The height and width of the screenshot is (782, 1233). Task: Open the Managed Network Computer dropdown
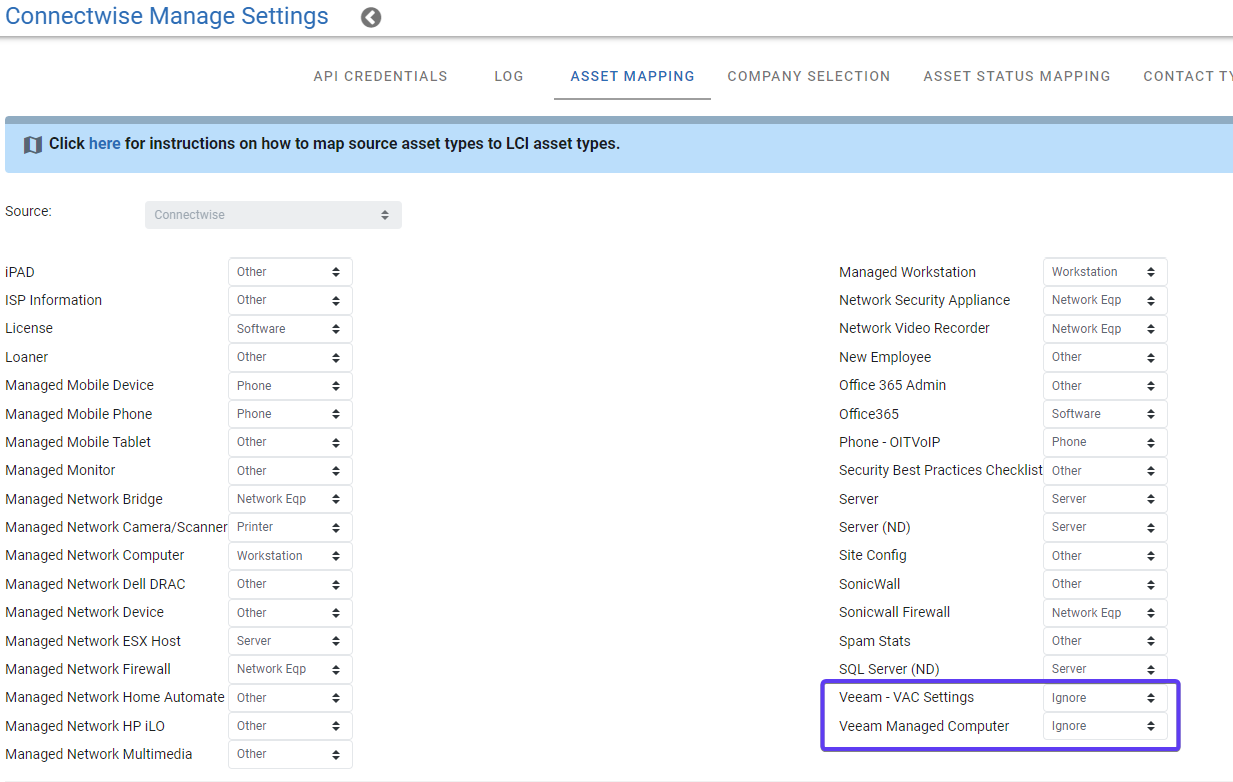(290, 556)
